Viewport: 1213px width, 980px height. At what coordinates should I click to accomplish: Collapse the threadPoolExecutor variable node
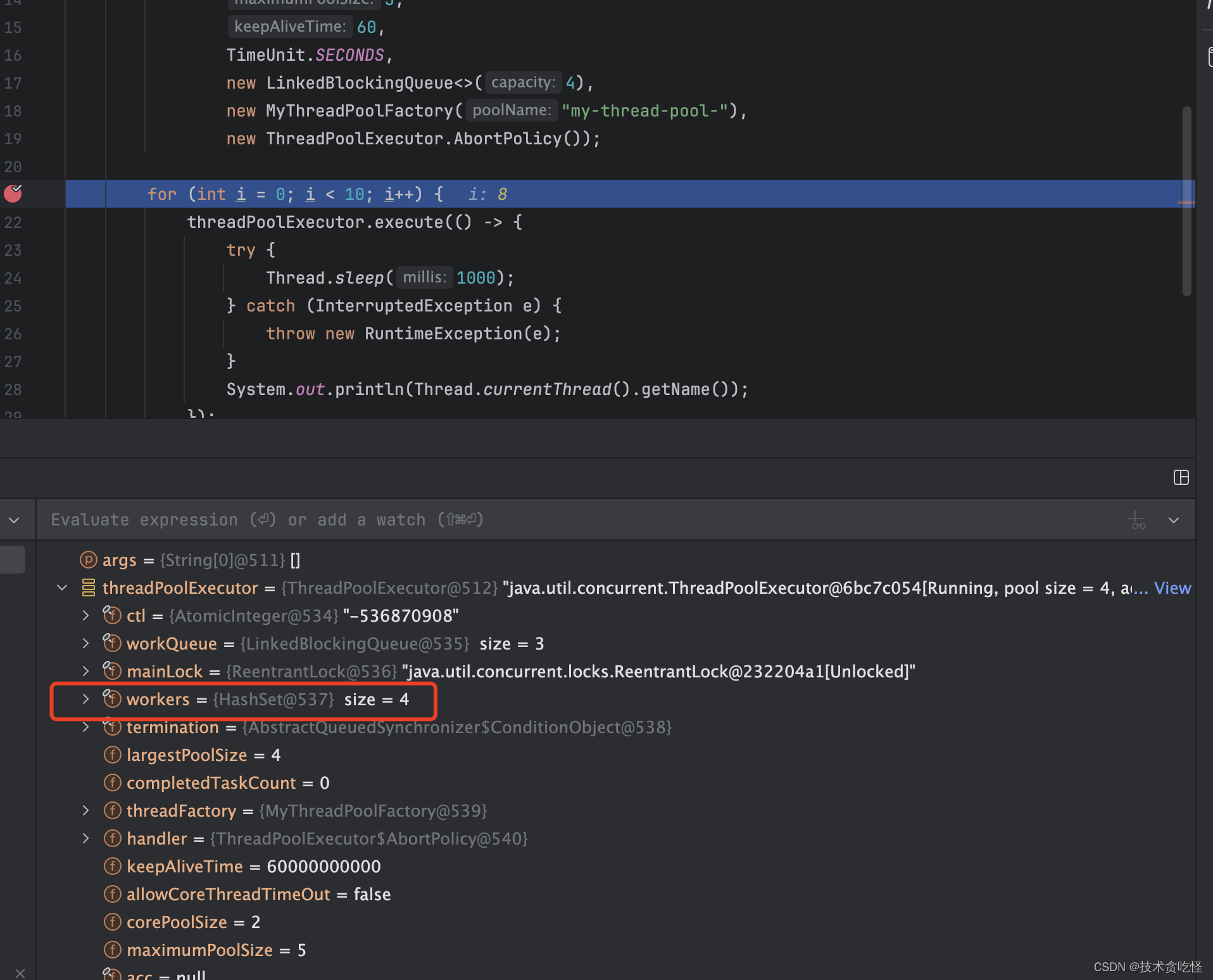tap(62, 588)
